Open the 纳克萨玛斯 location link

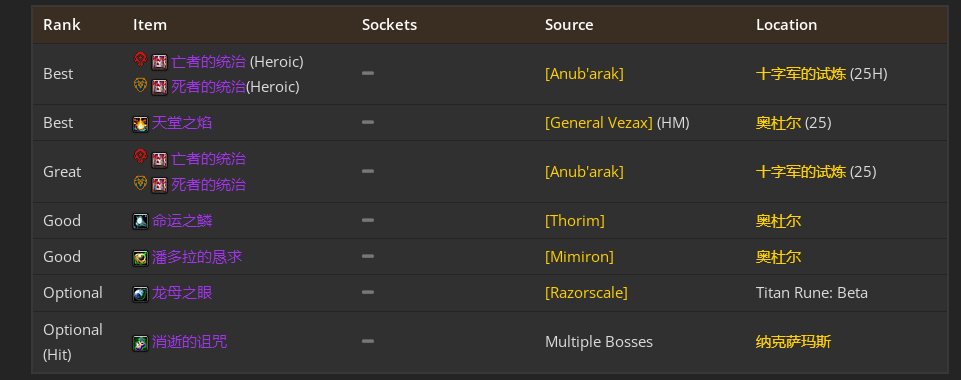793,341
